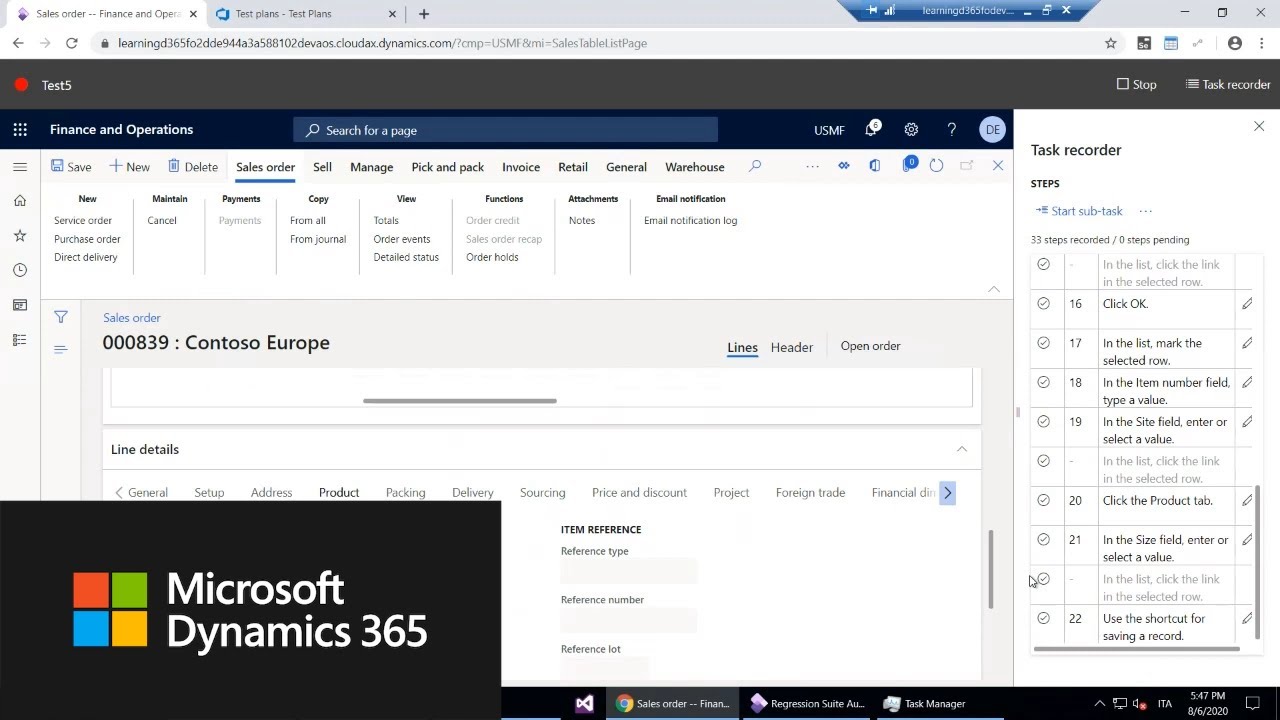
Task: Collapse the Line details section
Action: coord(962,449)
